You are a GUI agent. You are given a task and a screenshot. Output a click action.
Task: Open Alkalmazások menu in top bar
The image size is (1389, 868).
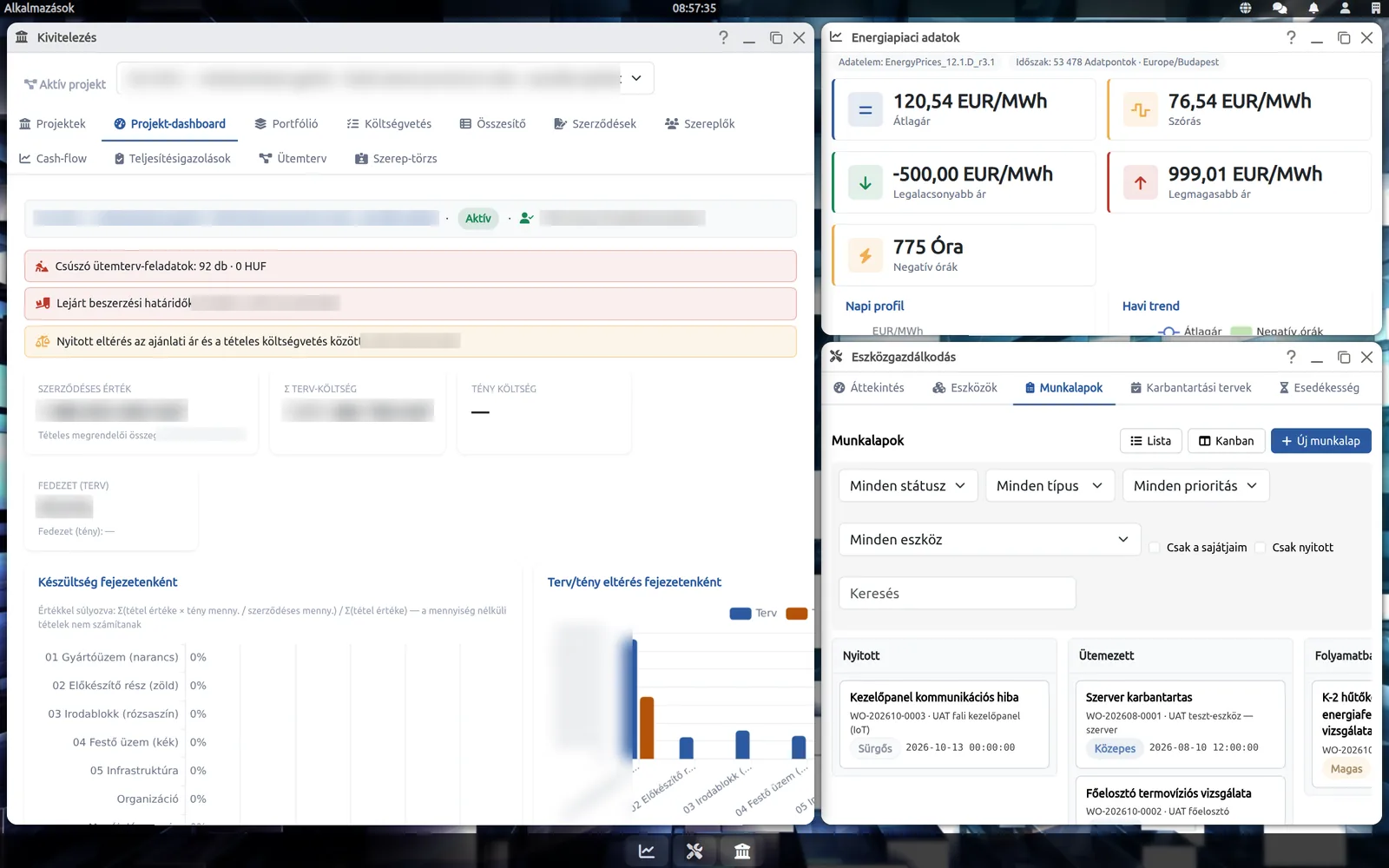[39, 8]
